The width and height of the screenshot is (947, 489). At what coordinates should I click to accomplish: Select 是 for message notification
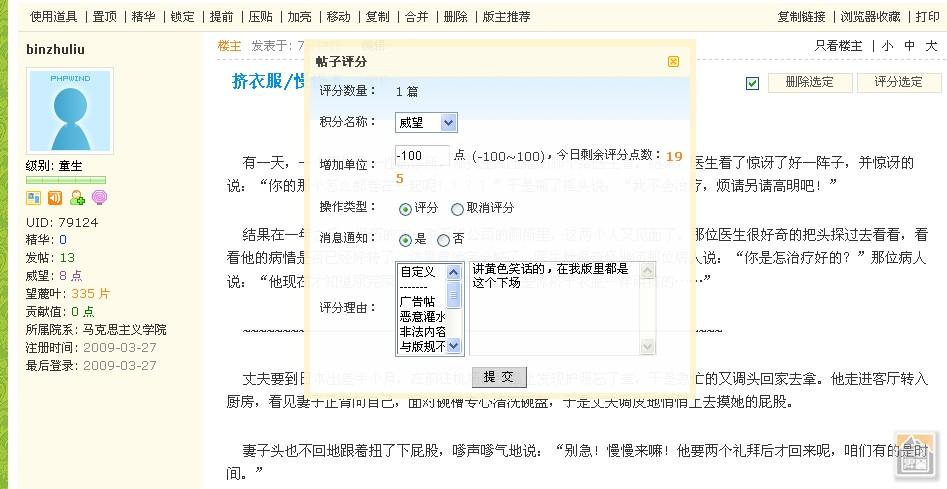pos(405,240)
